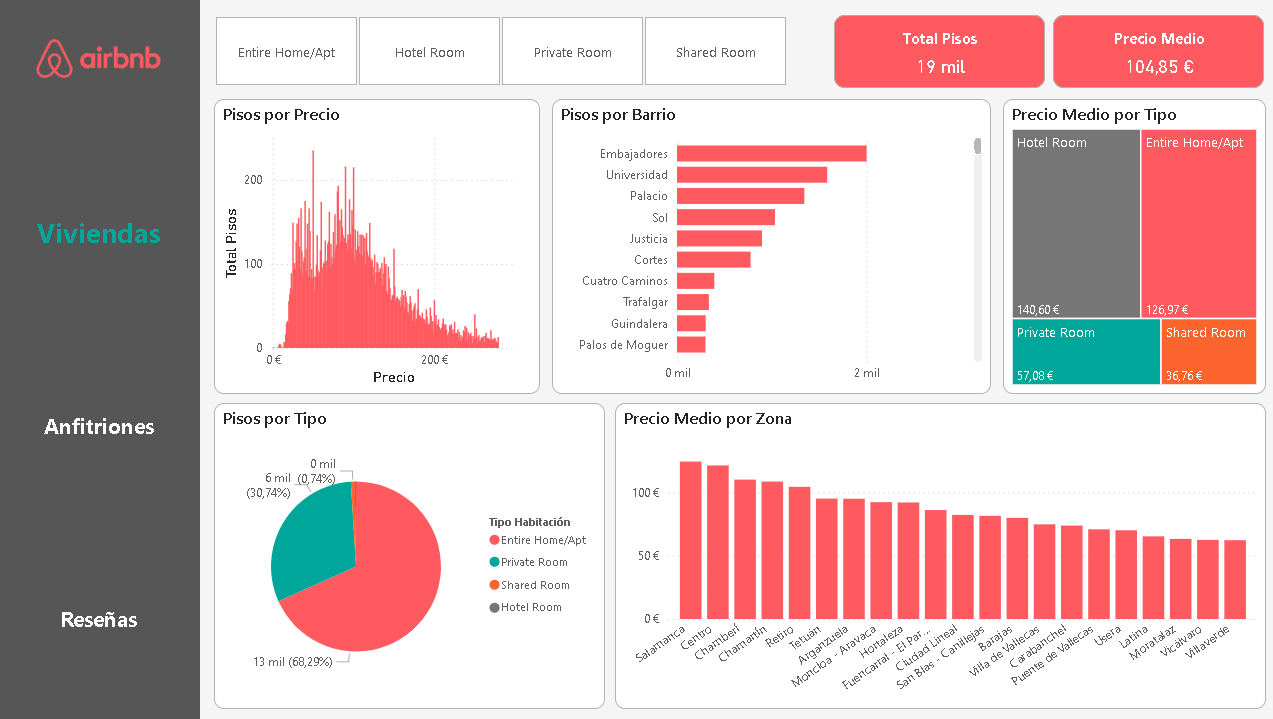Open the Viviendas page
The image size is (1273, 719).
click(99, 234)
